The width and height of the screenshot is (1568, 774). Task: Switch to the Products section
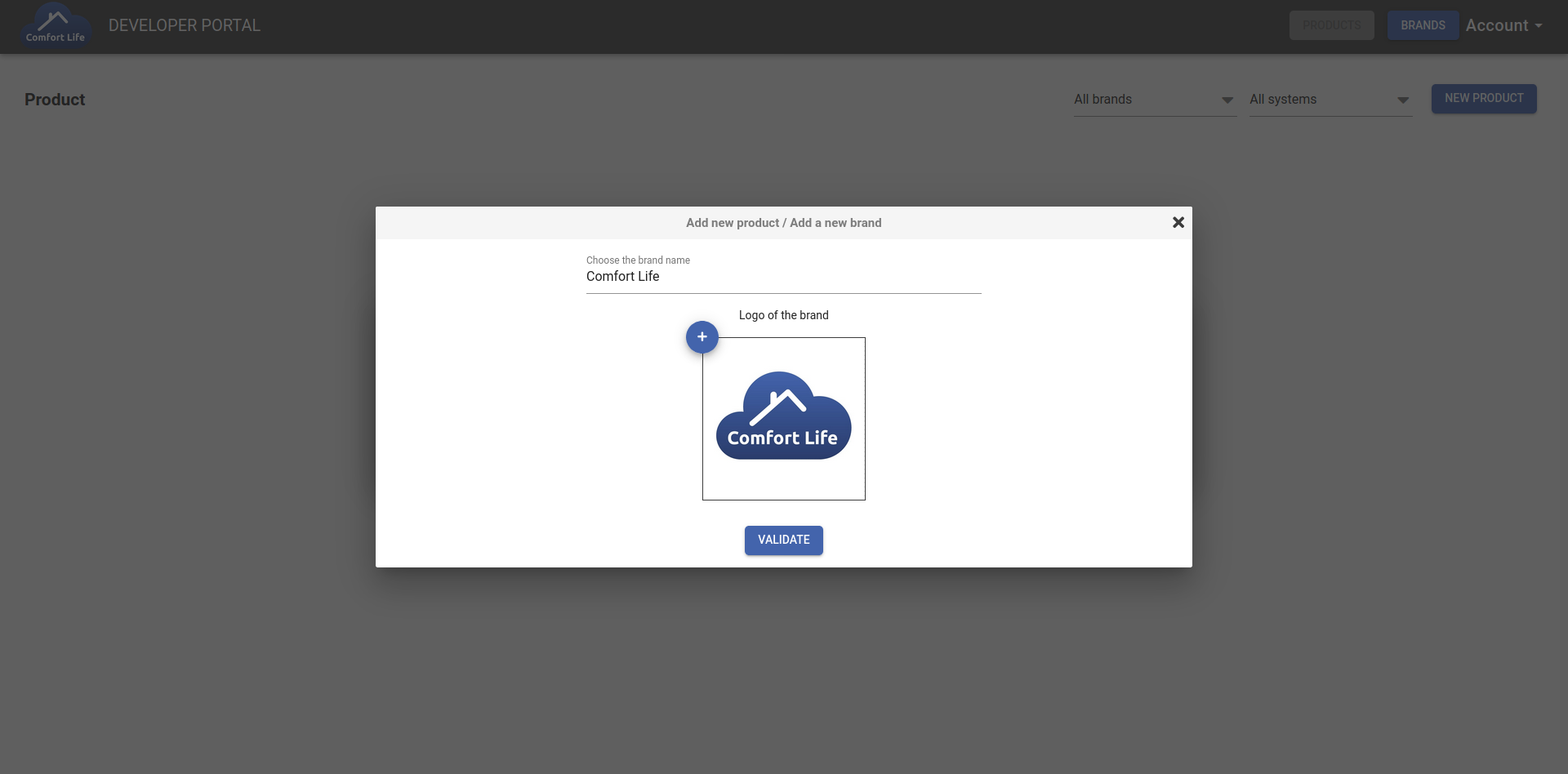1331,26
